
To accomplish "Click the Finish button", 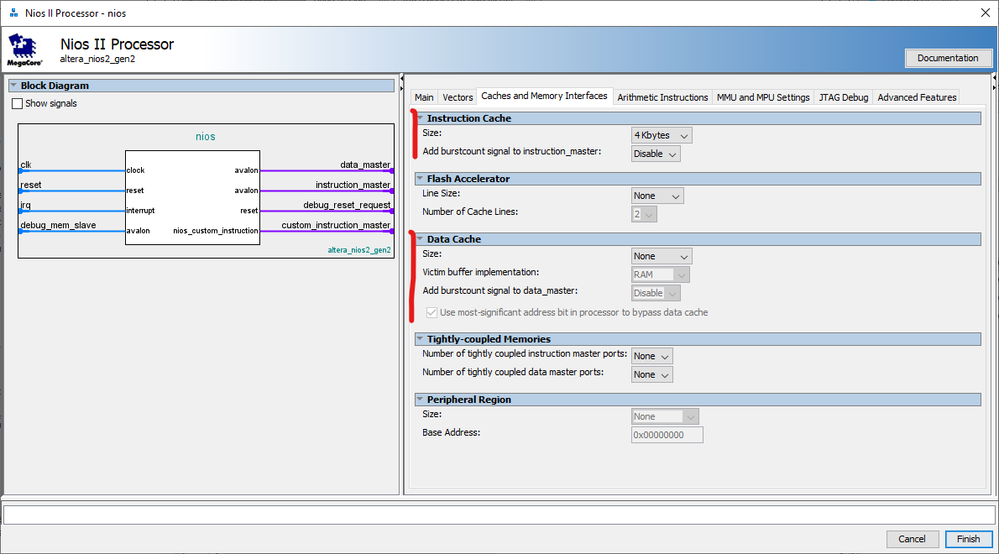I will tap(968, 539).
